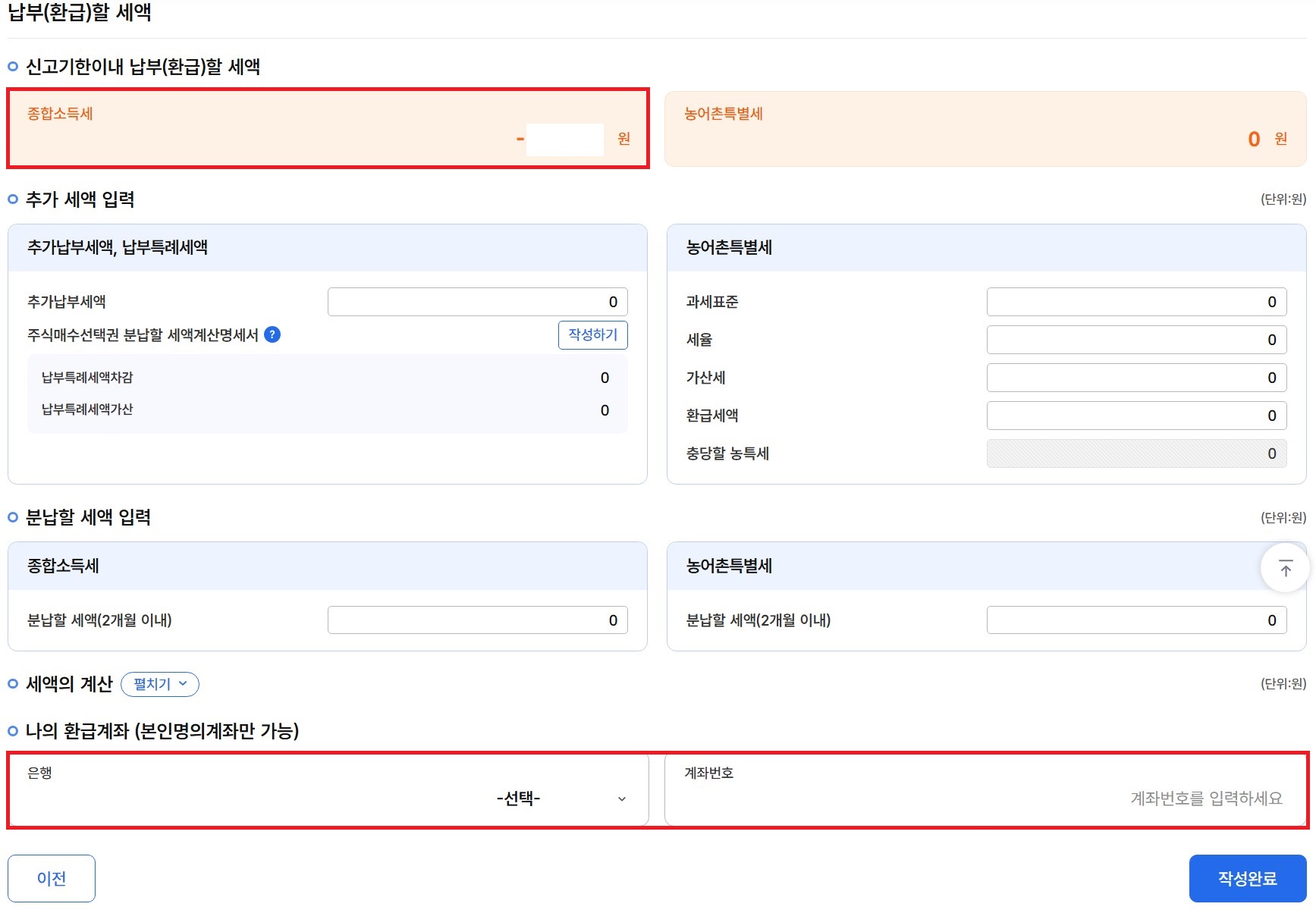Click 농어촌특별세 분납할 세액(2개월 이내) input

(x=1136, y=620)
